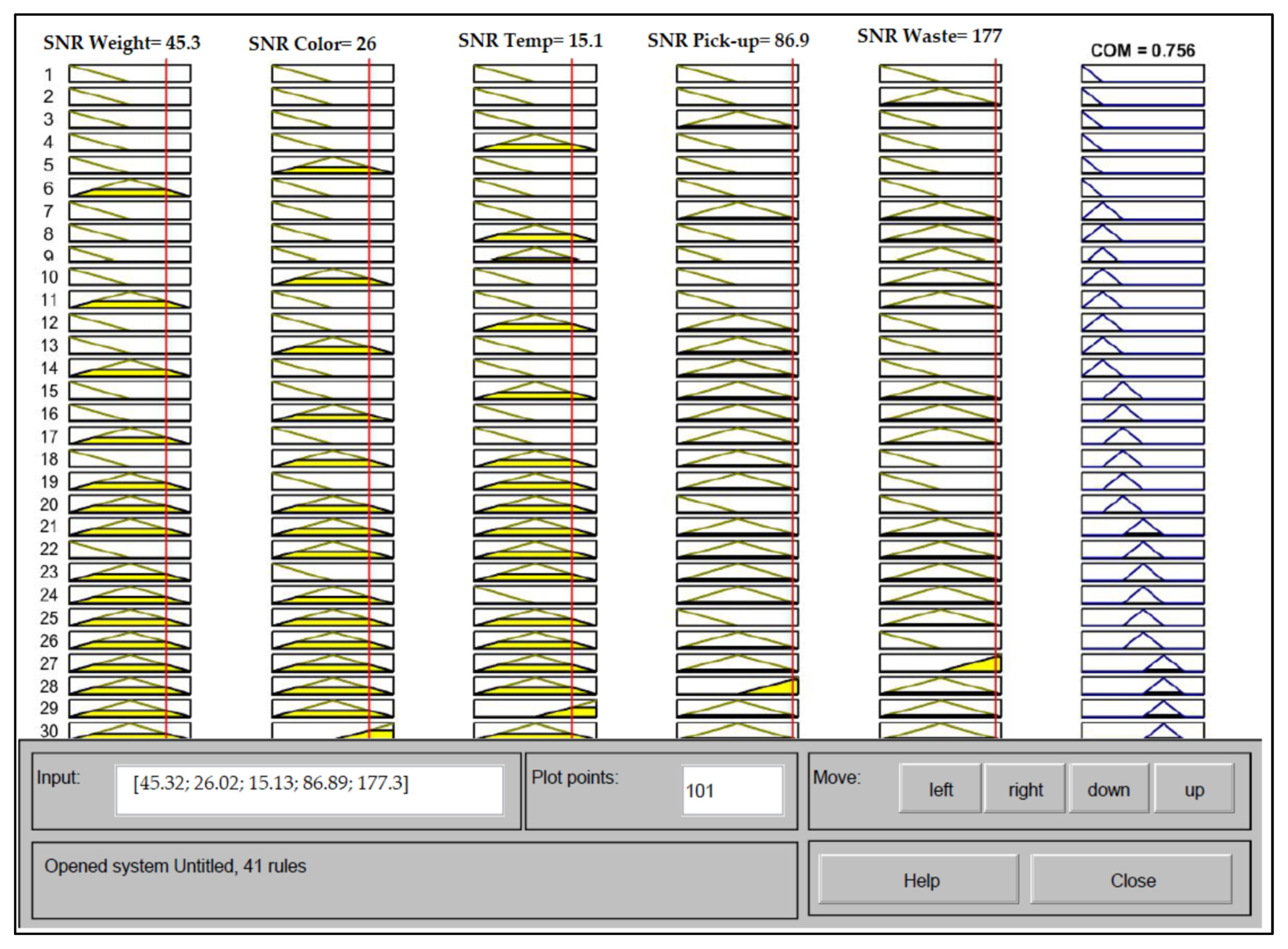The image size is (1288, 949).
Task: Close the rule viewer window
Action: click(x=1132, y=880)
